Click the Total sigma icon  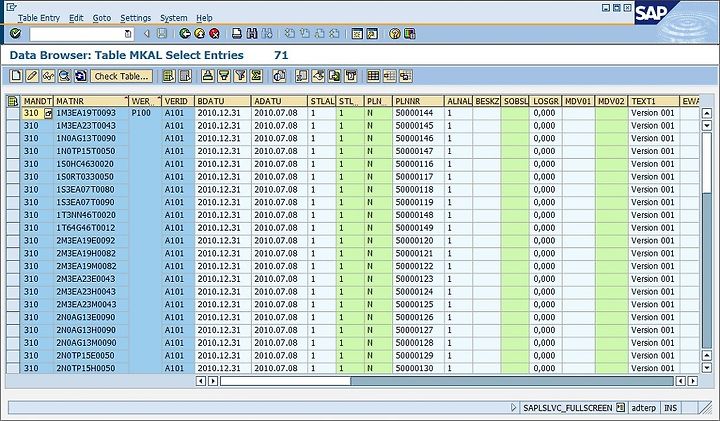click(x=256, y=76)
